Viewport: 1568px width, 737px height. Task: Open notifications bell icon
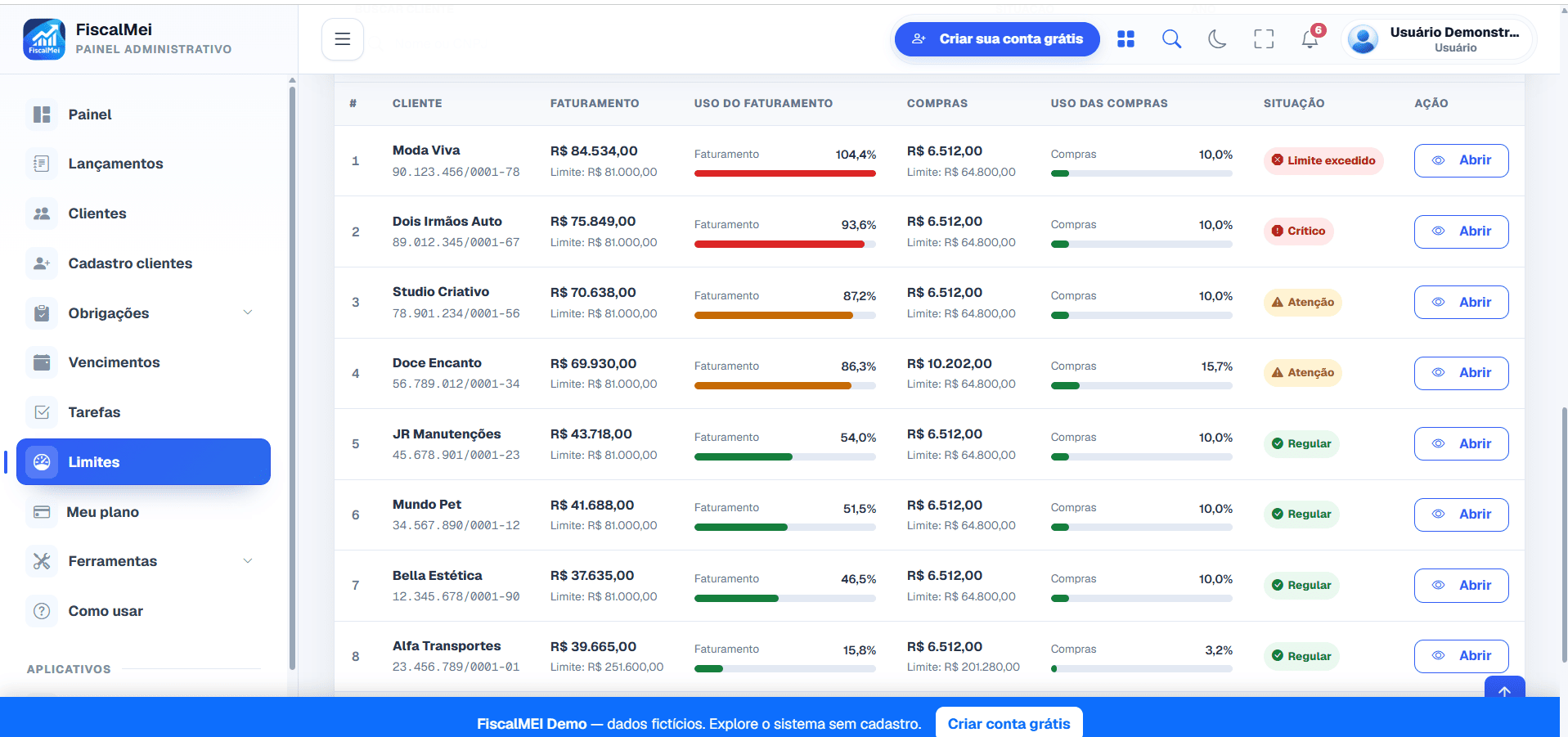(1310, 39)
